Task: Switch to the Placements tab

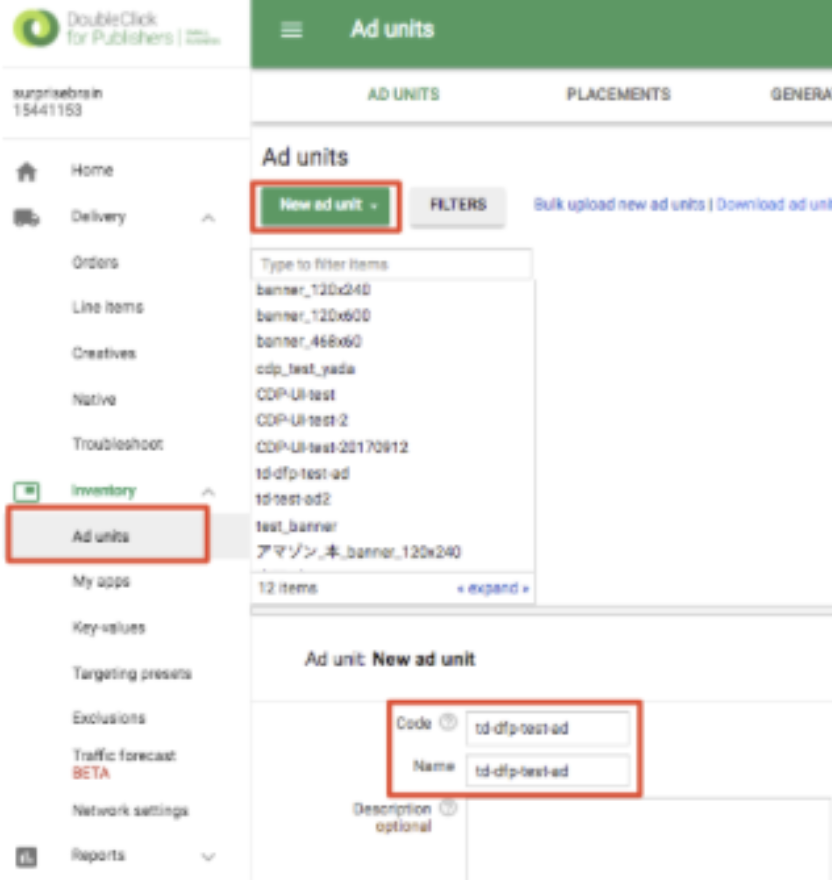Action: 618,95
